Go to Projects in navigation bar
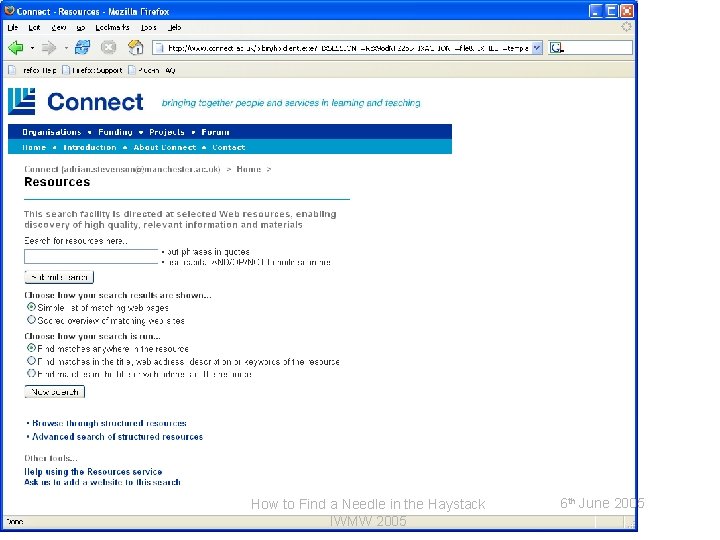The image size is (720, 540). [167, 132]
